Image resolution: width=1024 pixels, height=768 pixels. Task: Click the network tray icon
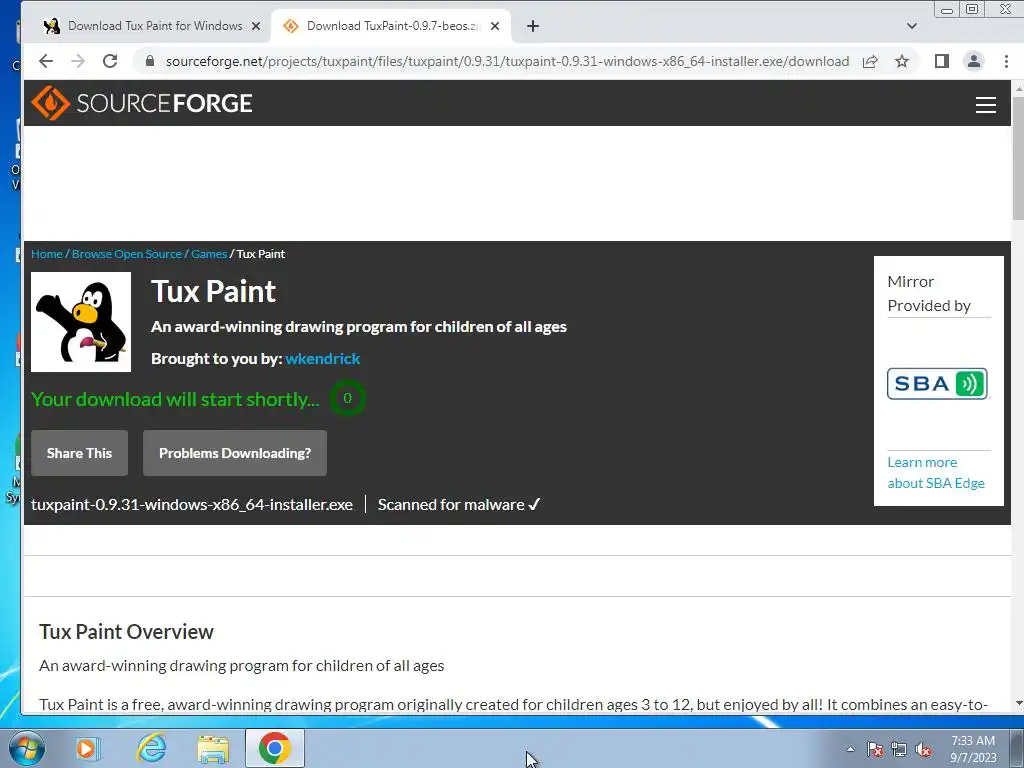point(899,750)
